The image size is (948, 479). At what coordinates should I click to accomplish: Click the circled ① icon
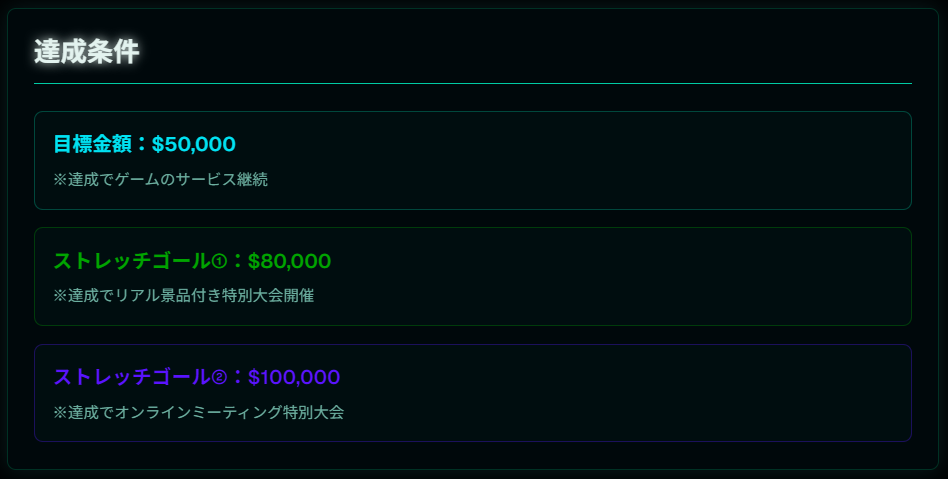(220, 262)
